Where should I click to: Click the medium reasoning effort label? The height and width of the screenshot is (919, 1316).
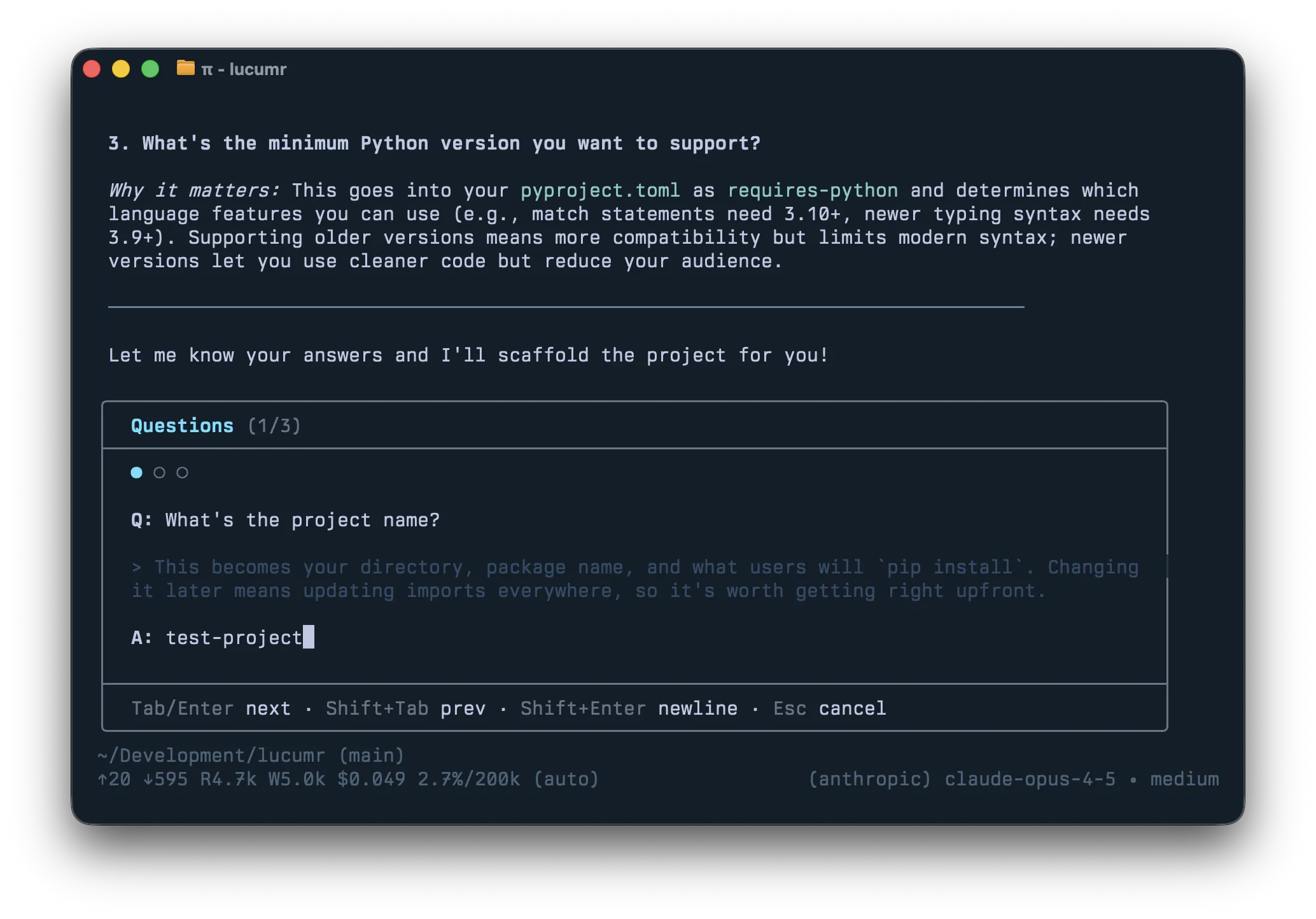(x=1185, y=779)
